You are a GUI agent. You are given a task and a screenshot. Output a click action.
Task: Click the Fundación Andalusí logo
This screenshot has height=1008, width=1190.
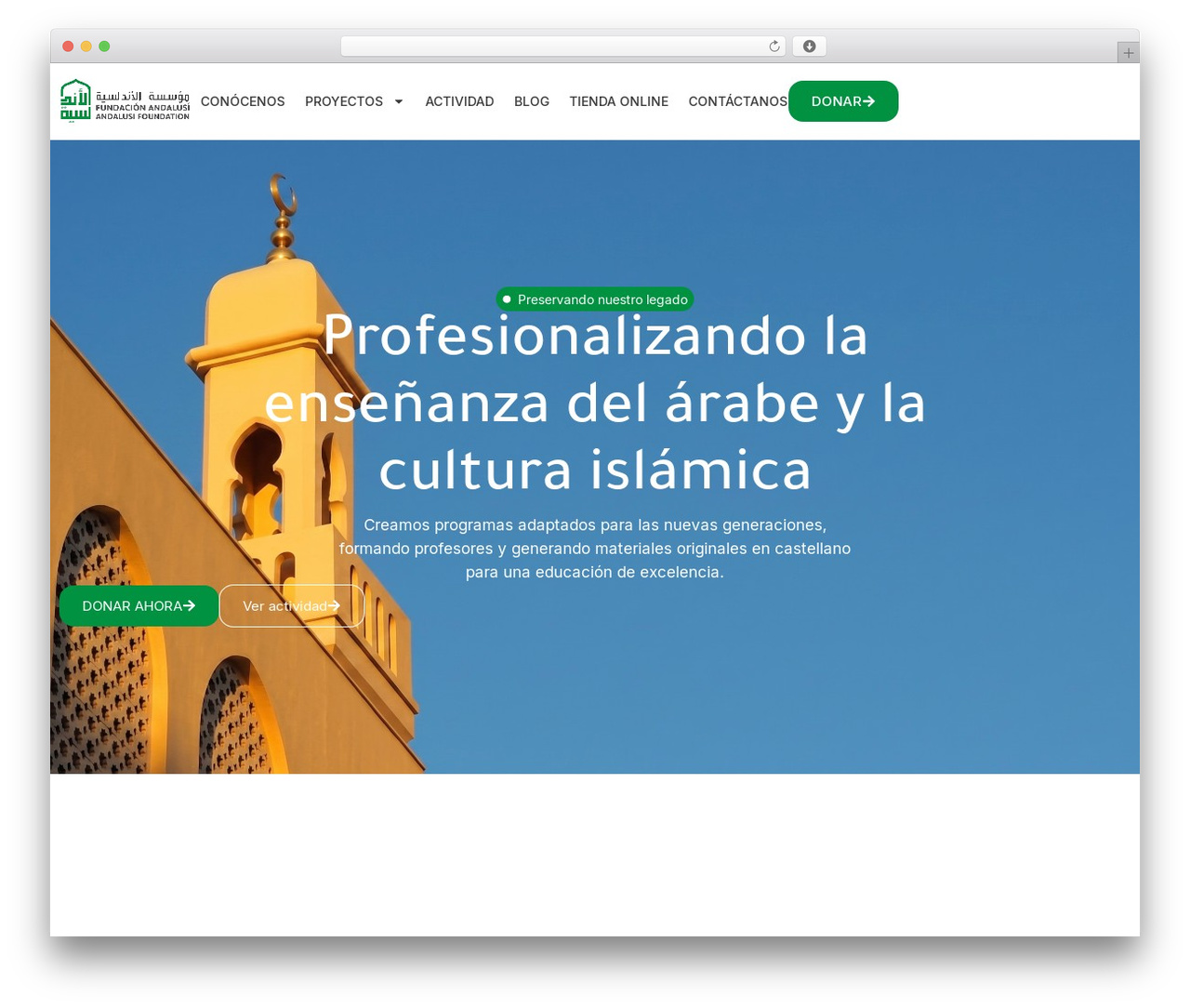point(125,100)
